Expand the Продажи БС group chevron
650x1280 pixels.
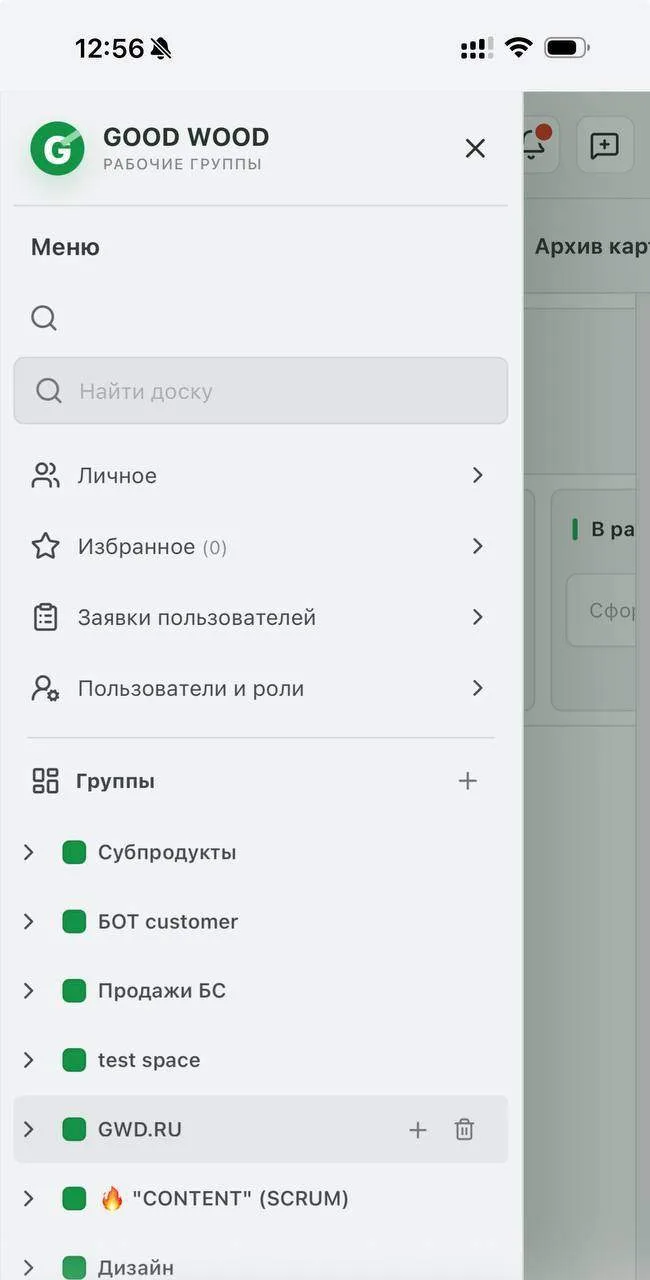[29, 991]
